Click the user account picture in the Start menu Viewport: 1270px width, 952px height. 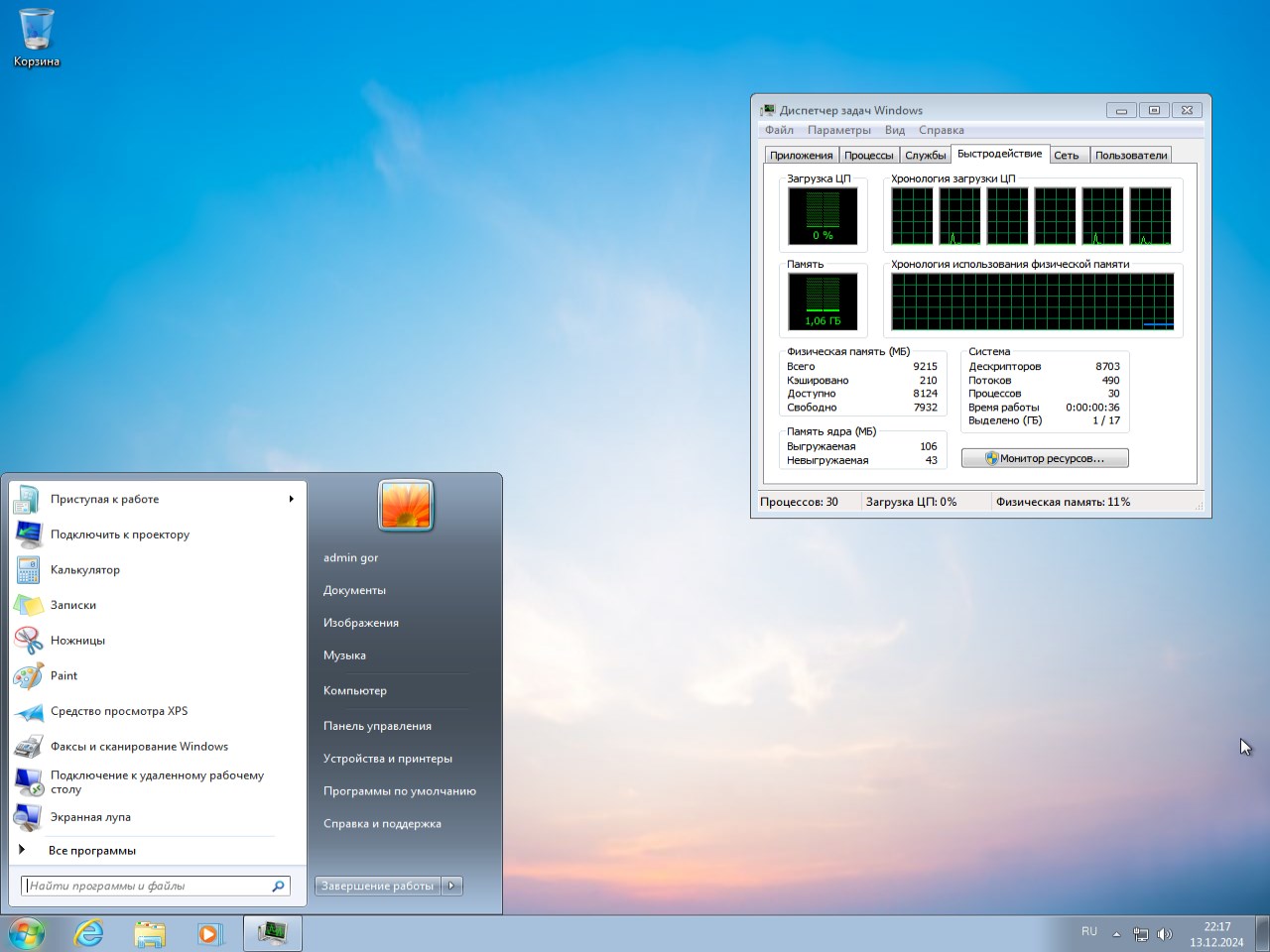coord(406,506)
